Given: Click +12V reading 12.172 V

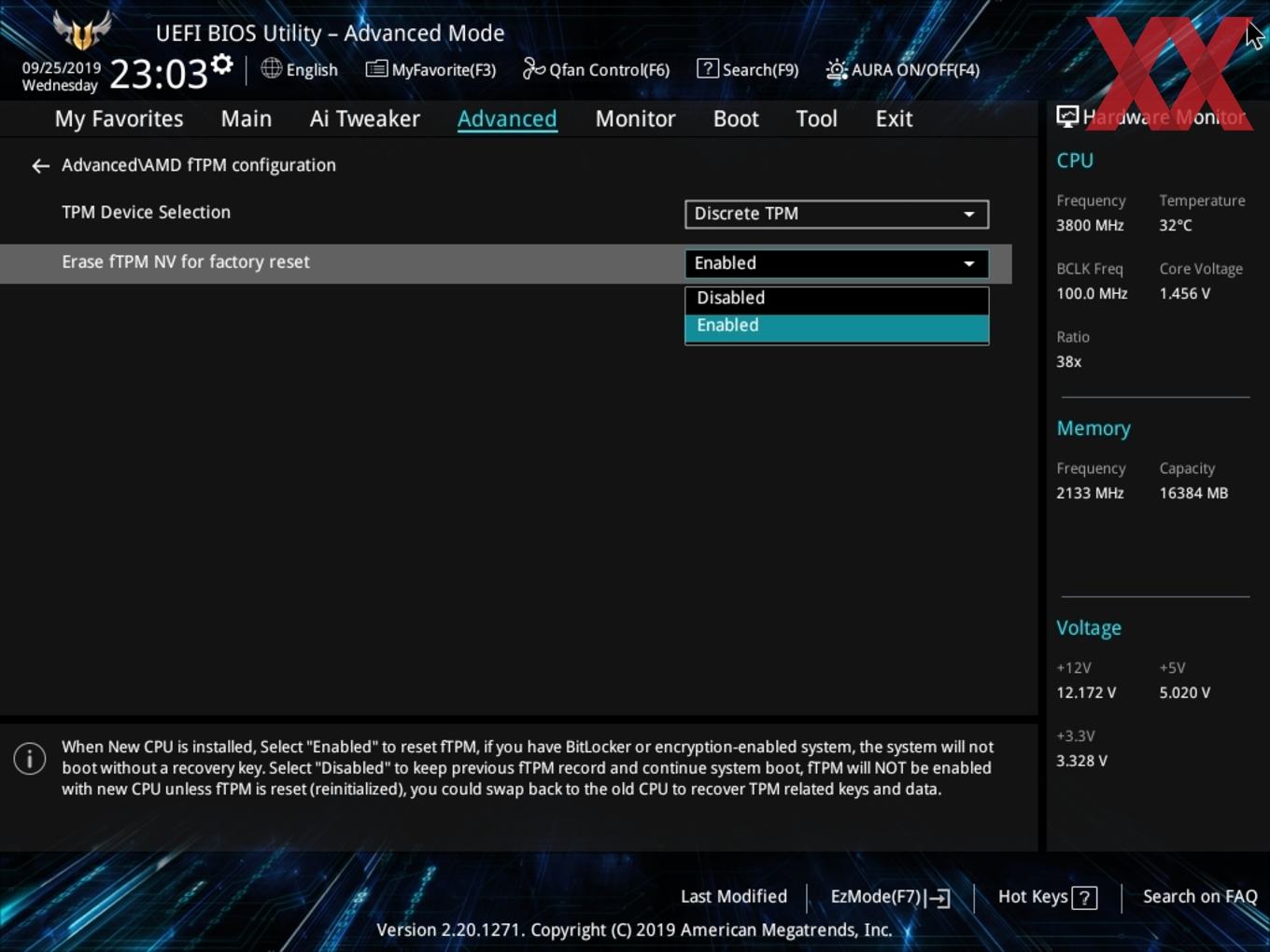Looking at the screenshot, I should 1086,693.
